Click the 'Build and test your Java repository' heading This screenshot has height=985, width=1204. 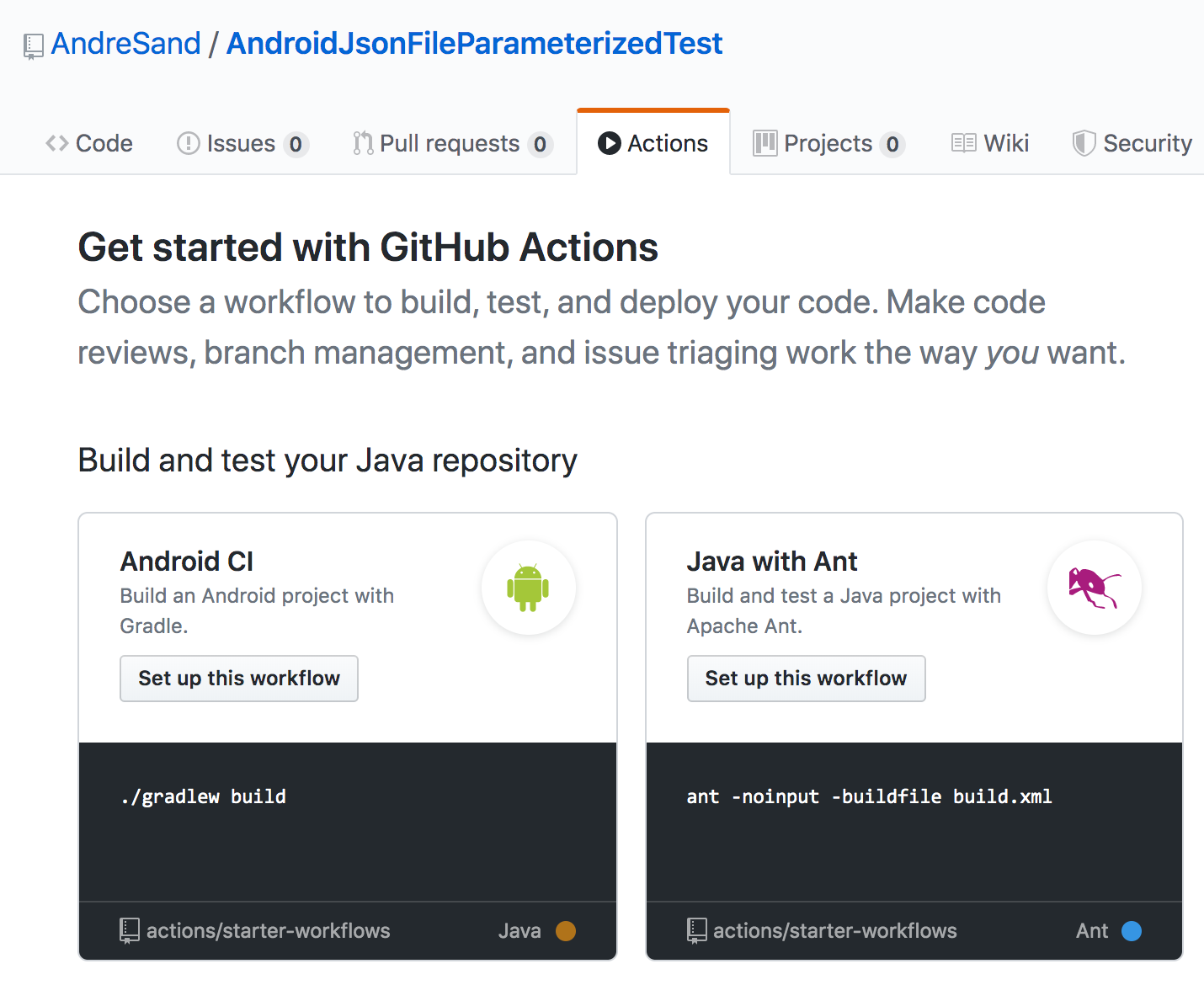pos(328,461)
